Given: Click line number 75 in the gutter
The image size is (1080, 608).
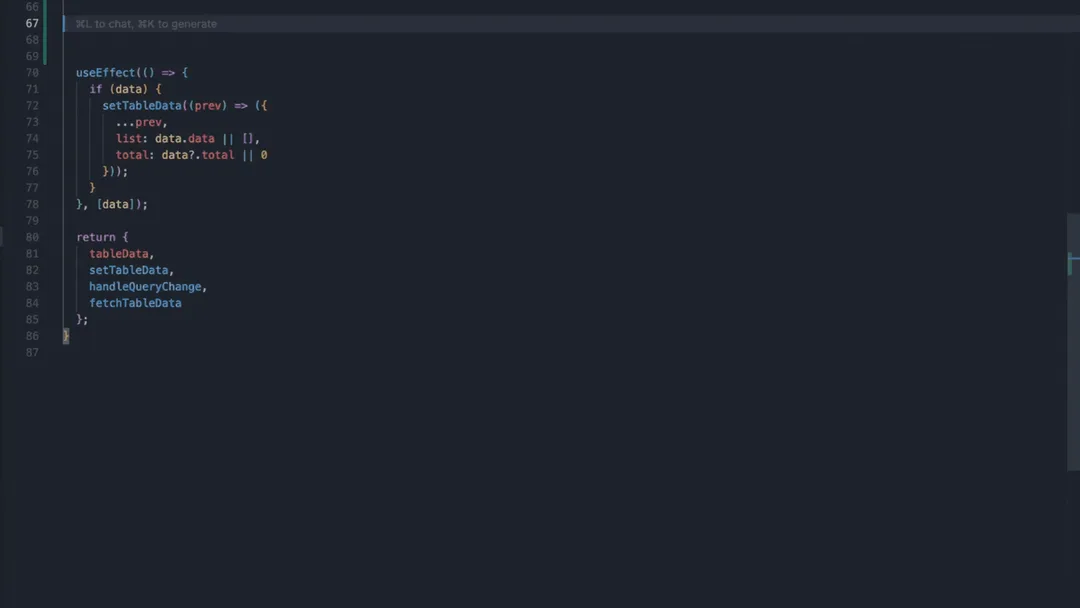Looking at the screenshot, I should point(32,156).
